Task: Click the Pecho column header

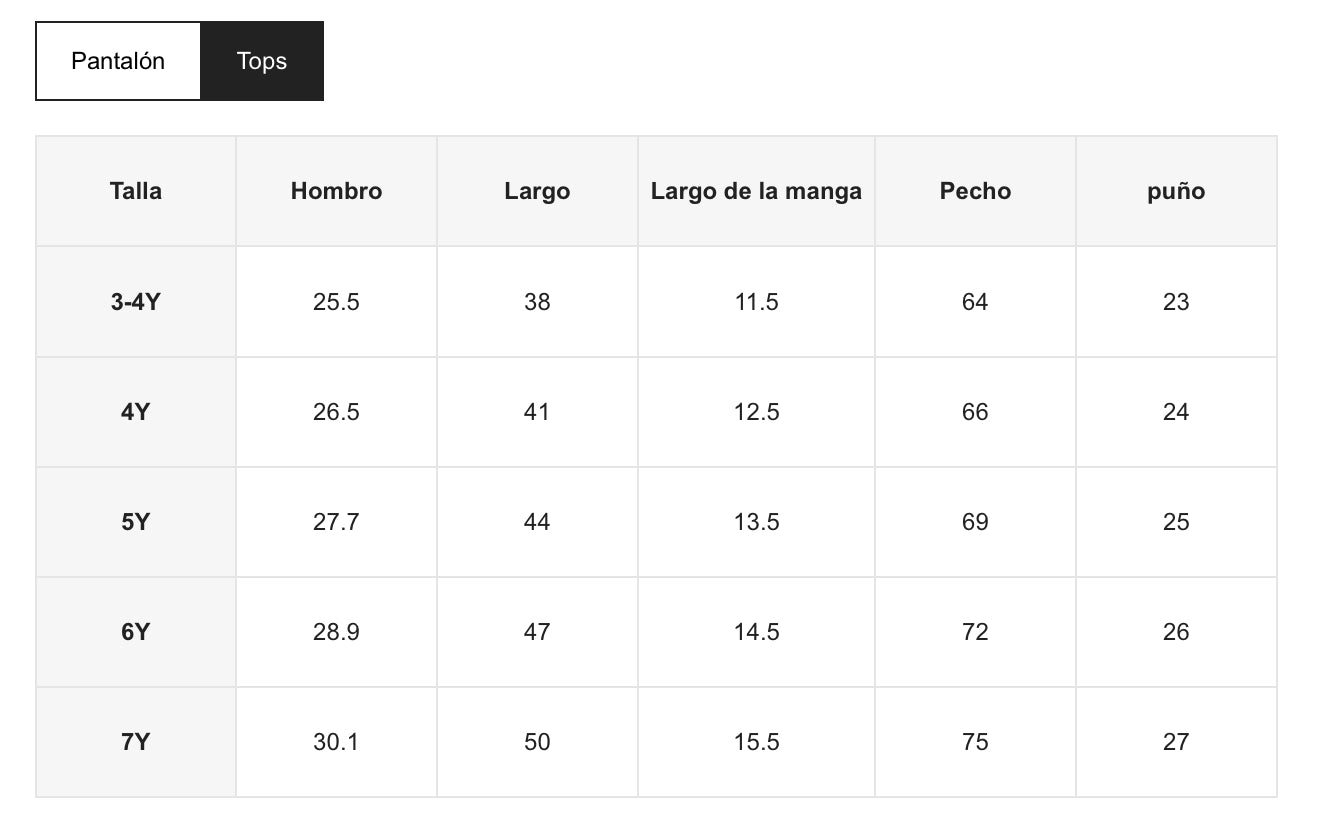Action: point(975,191)
